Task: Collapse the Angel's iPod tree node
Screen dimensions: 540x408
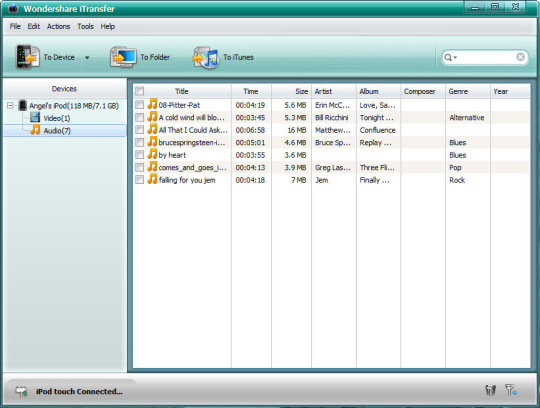Action: tap(10, 105)
